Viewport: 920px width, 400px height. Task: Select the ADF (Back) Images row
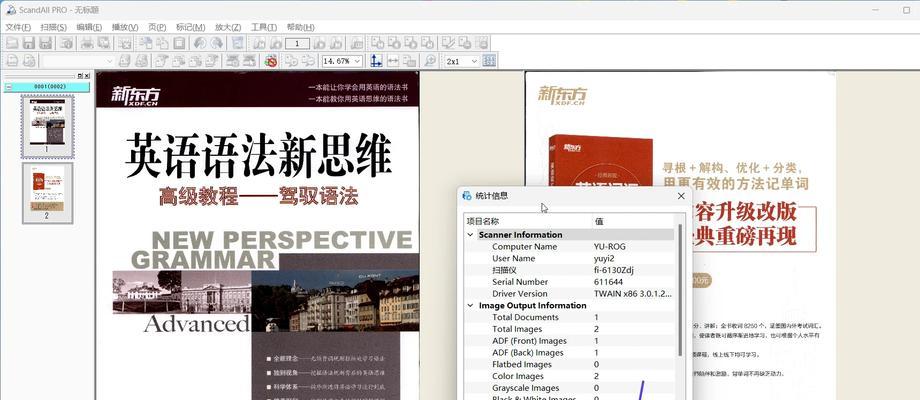[569, 352]
